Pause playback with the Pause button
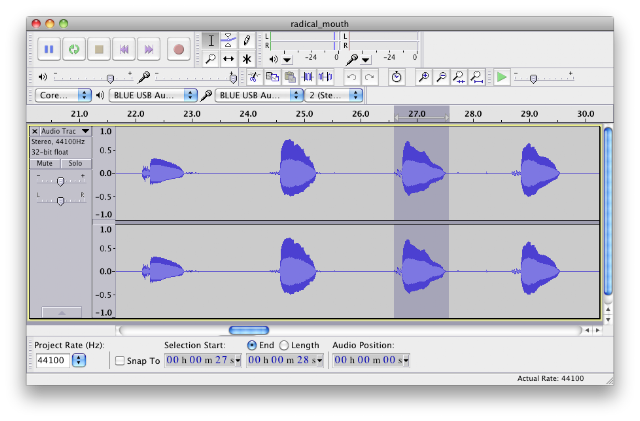 click(49, 49)
